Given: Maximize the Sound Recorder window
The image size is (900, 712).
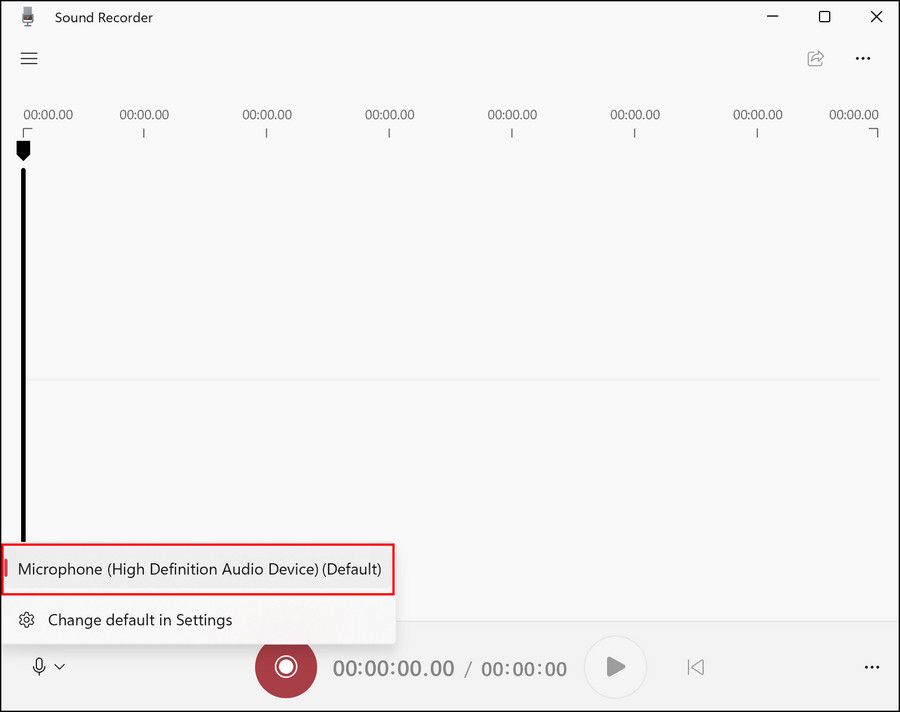Looking at the screenshot, I should pyautogui.click(x=824, y=17).
